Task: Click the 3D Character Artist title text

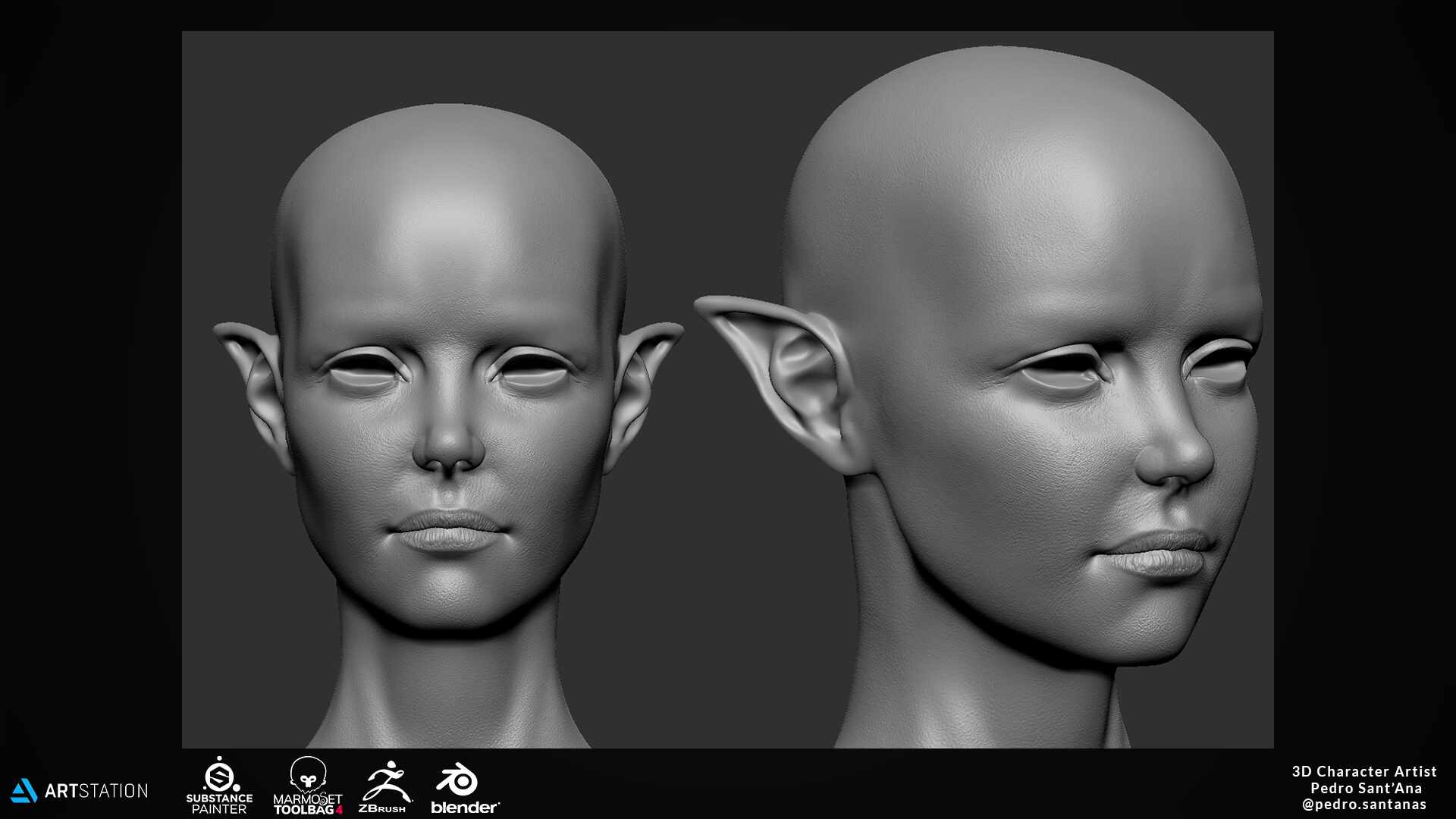Action: (x=1364, y=771)
